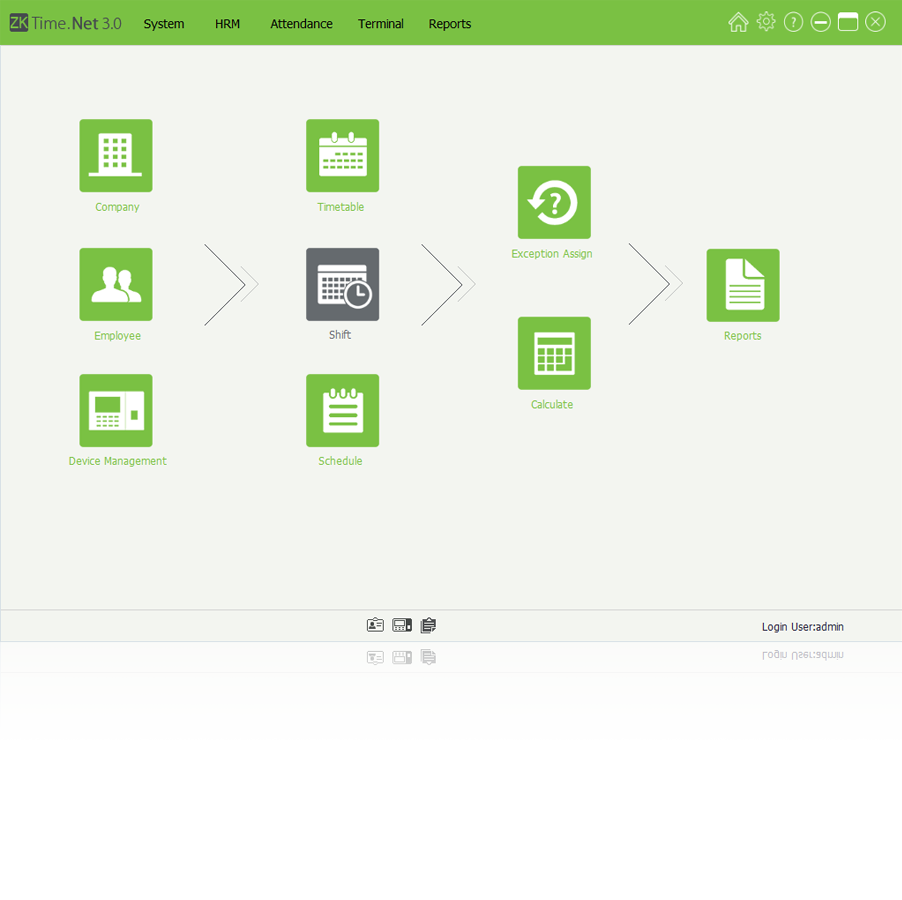The image size is (902, 900).
Task: Open the System menu
Action: point(164,24)
